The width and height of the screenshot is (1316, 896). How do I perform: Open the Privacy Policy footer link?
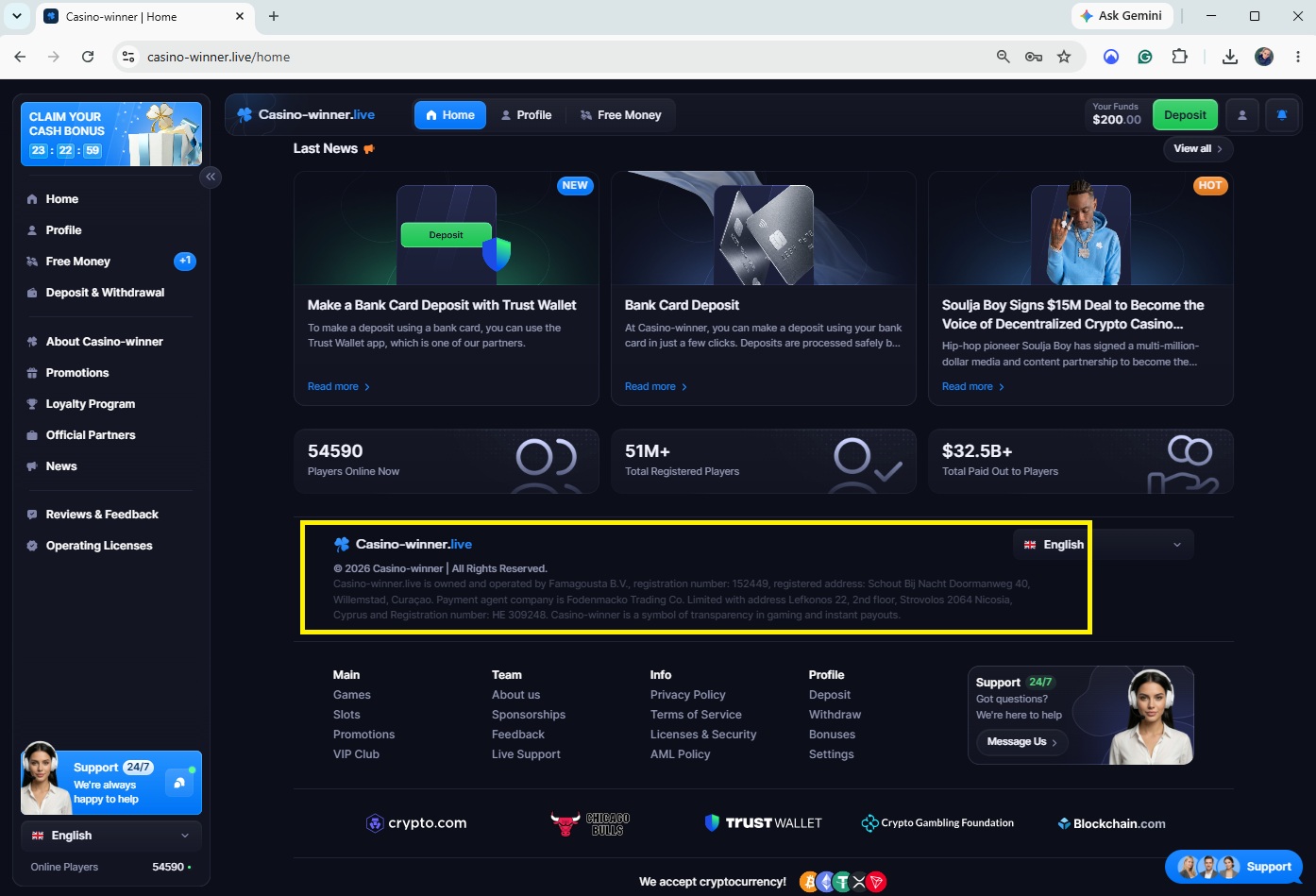688,695
